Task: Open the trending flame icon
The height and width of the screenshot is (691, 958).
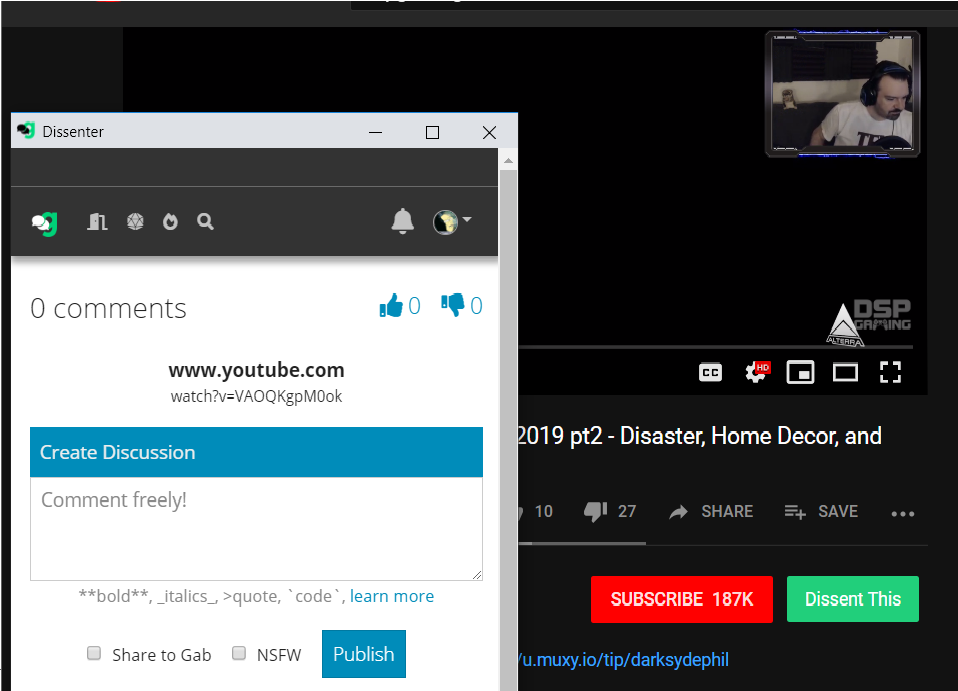Action: tap(170, 221)
